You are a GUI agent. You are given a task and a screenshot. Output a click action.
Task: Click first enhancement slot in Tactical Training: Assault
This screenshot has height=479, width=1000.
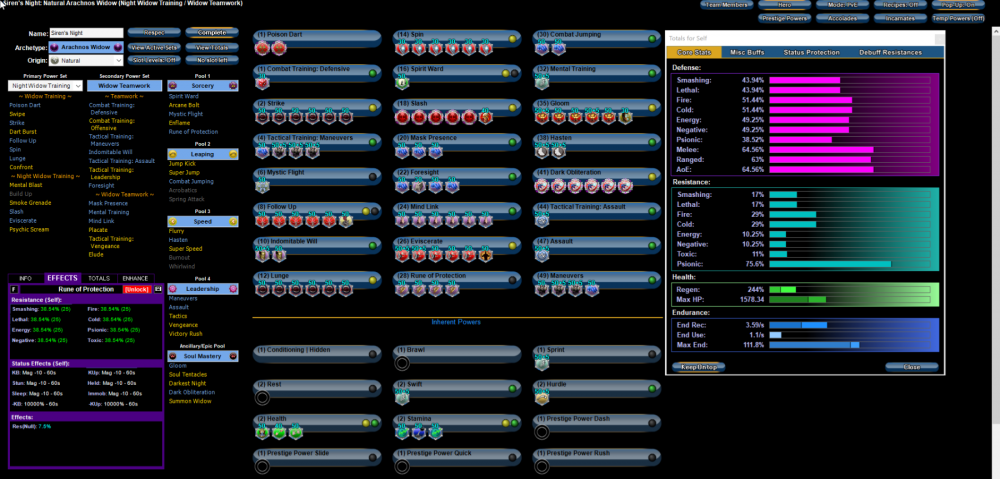(543, 220)
